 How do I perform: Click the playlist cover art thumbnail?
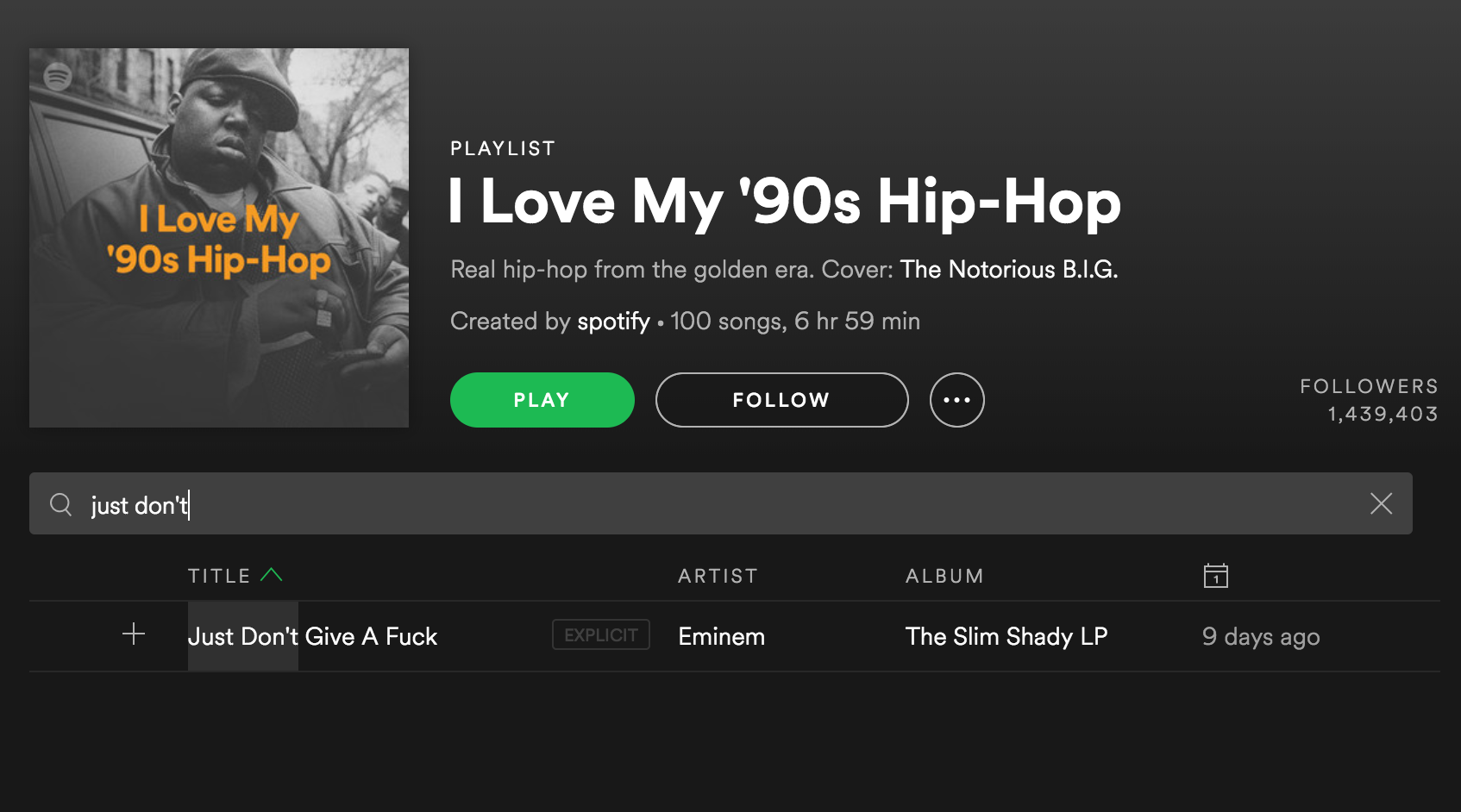point(219,238)
